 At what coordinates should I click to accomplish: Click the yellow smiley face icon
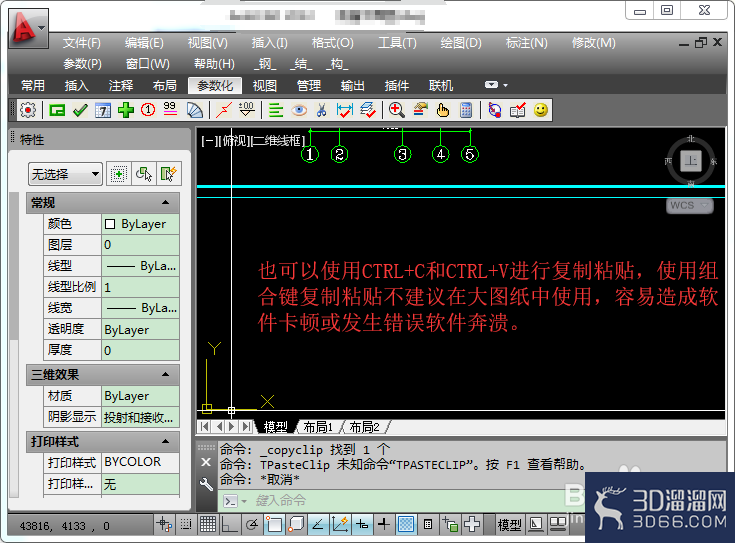(540, 110)
